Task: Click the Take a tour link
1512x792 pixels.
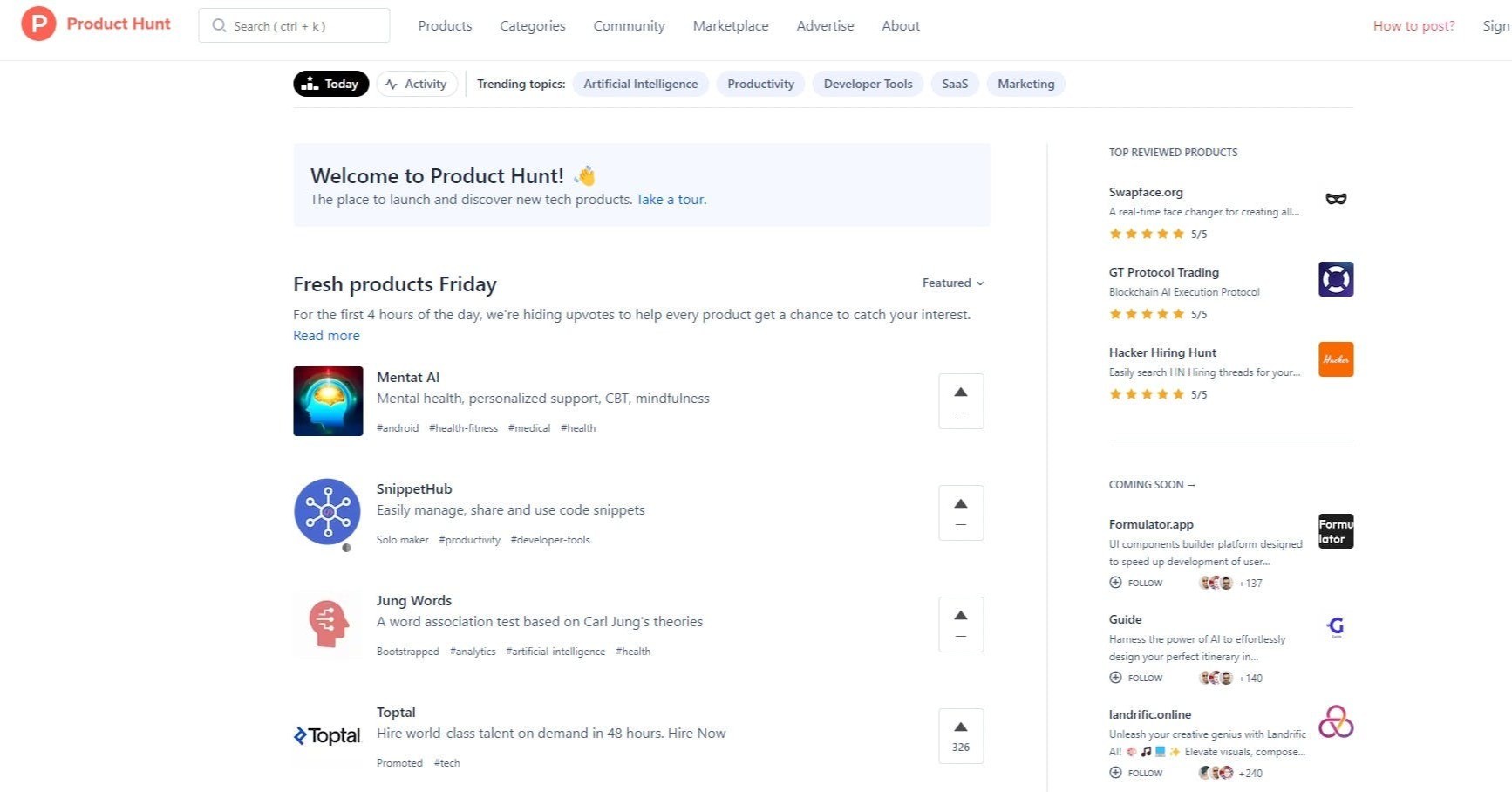Action: [x=671, y=200]
